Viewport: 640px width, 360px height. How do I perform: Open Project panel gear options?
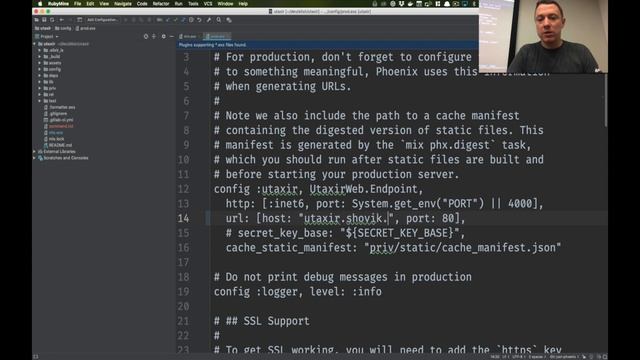pyautogui.click(x=164, y=36)
